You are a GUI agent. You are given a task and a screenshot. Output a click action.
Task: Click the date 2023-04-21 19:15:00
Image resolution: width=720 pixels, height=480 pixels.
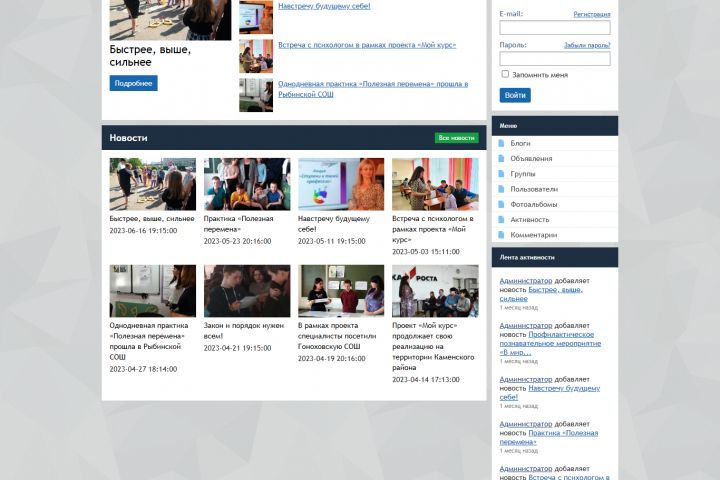click(237, 348)
